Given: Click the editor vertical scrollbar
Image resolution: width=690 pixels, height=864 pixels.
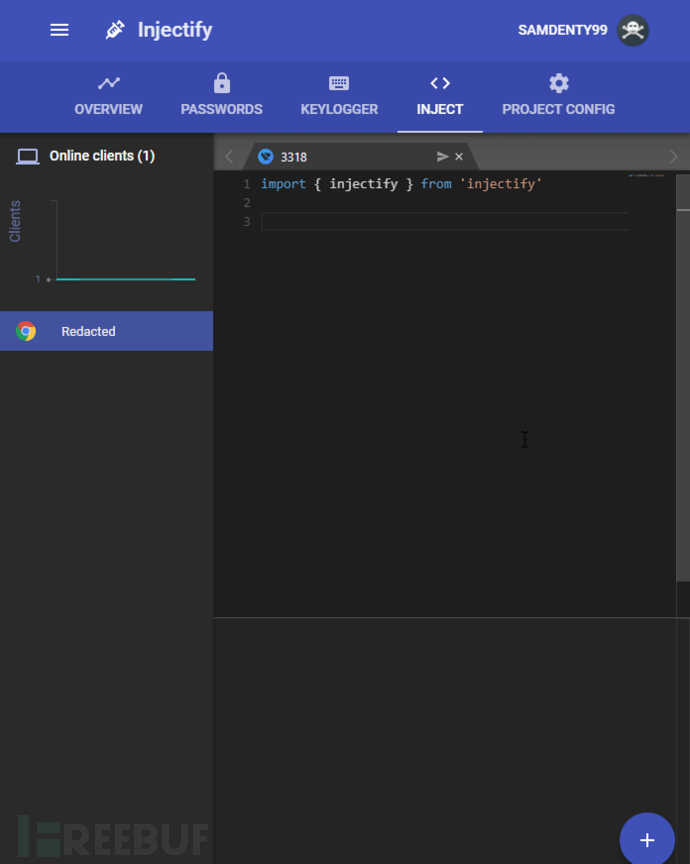Looking at the screenshot, I should [683, 377].
